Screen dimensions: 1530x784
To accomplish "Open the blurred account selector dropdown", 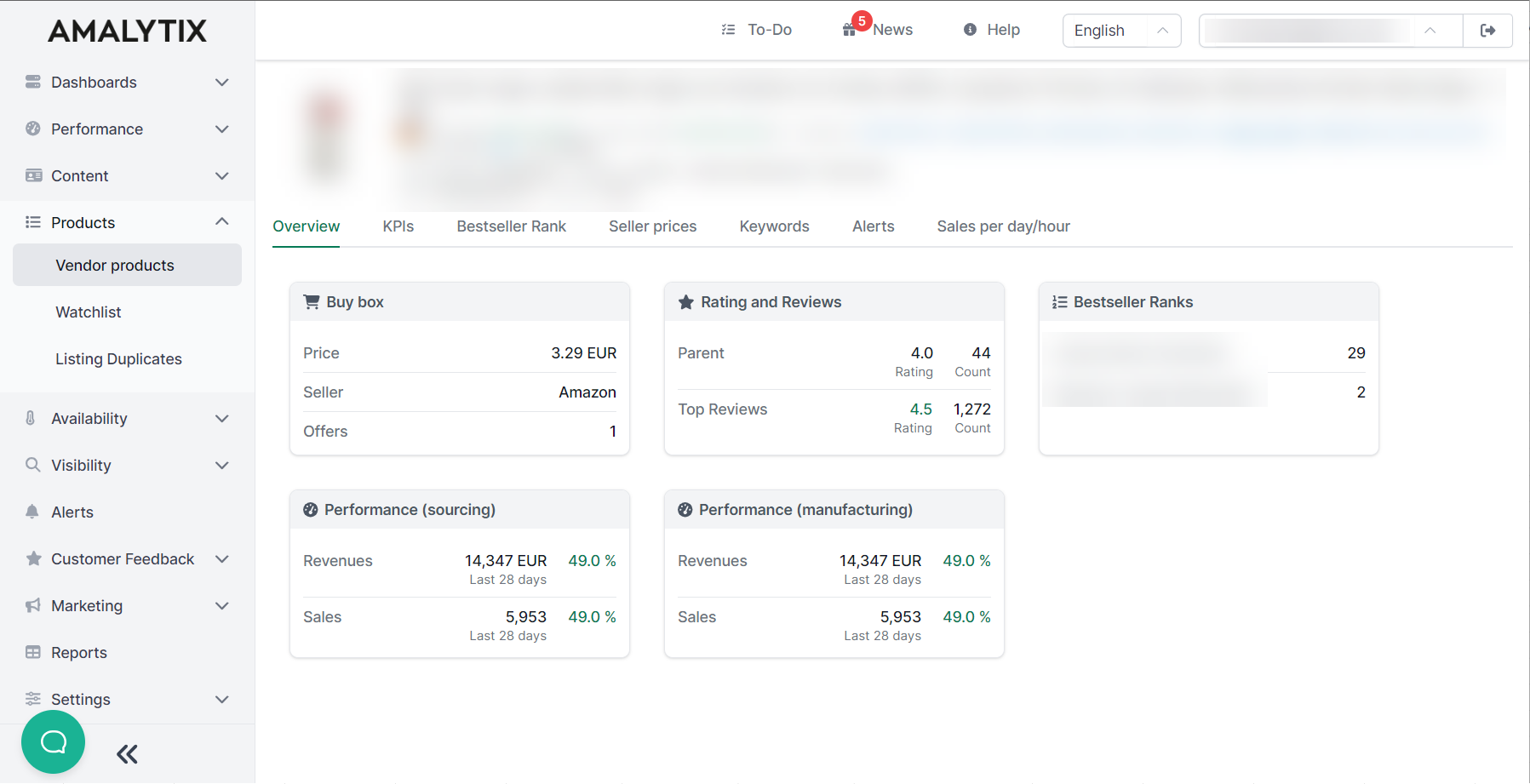I will (1331, 31).
